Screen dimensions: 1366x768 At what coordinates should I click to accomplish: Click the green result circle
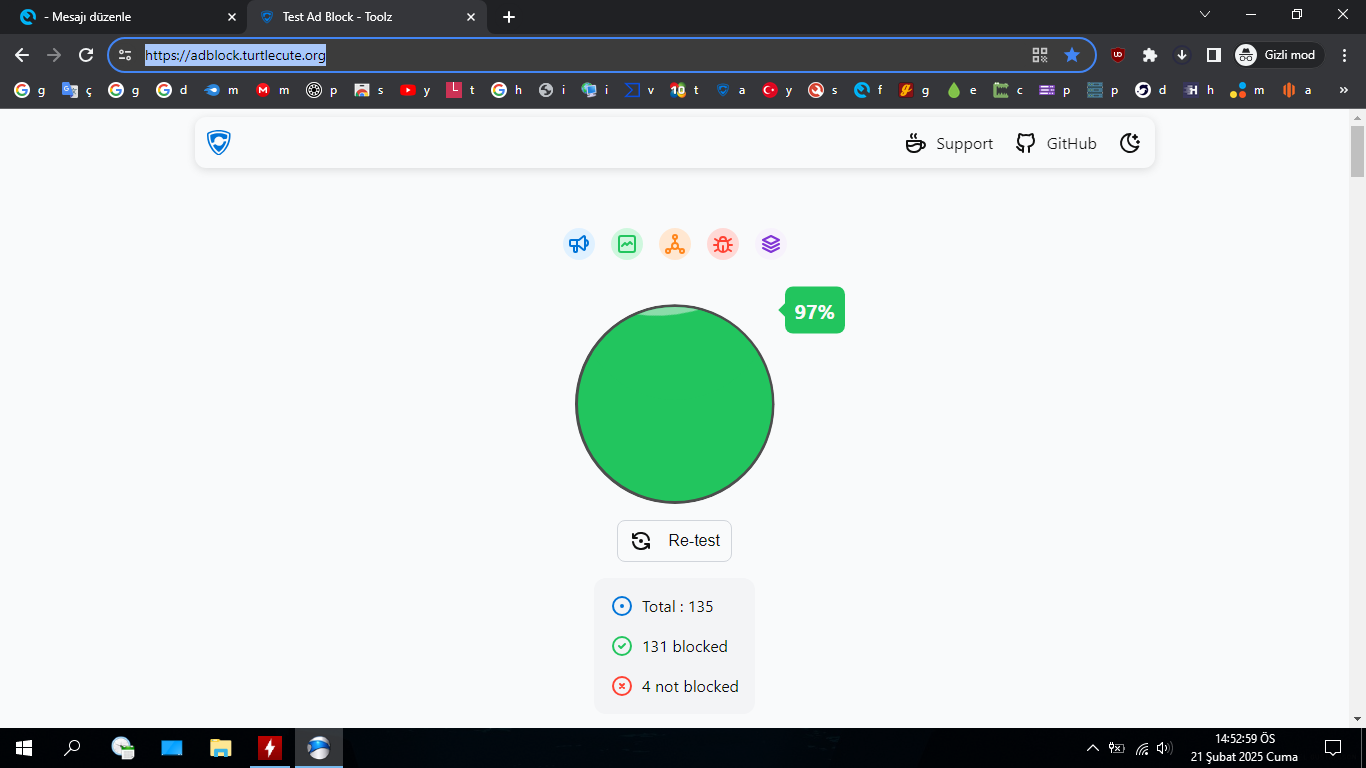675,404
